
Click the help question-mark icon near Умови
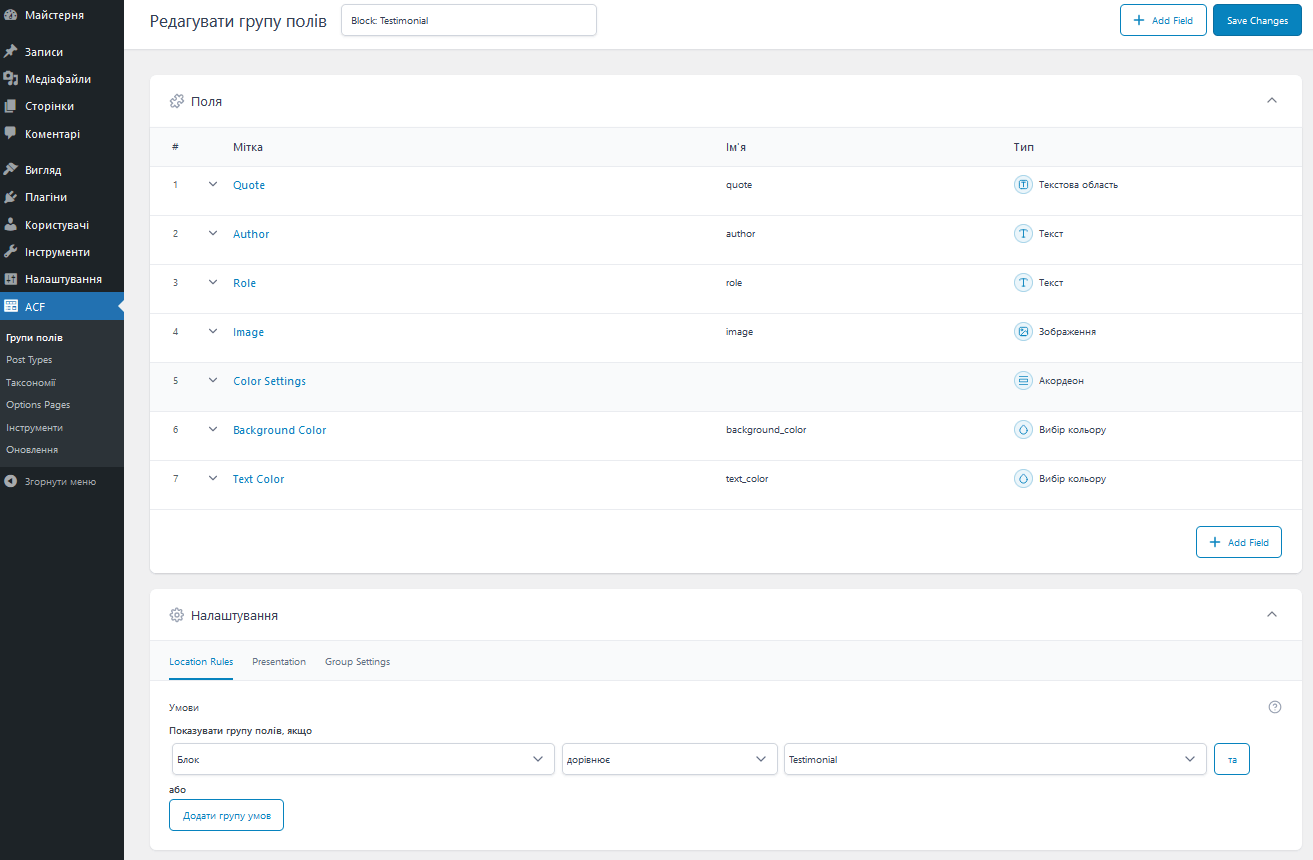tap(1275, 707)
